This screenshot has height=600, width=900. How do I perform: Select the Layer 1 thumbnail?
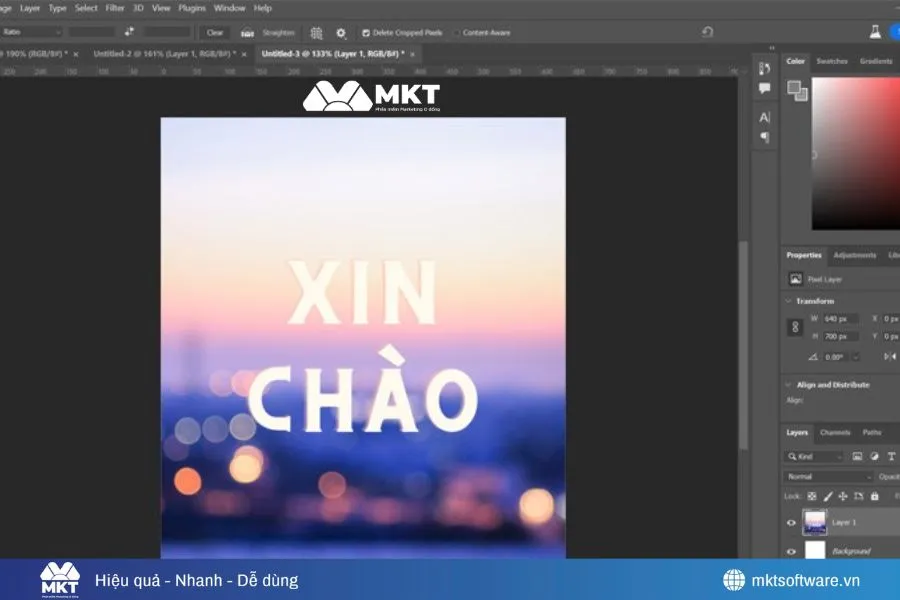click(x=814, y=522)
